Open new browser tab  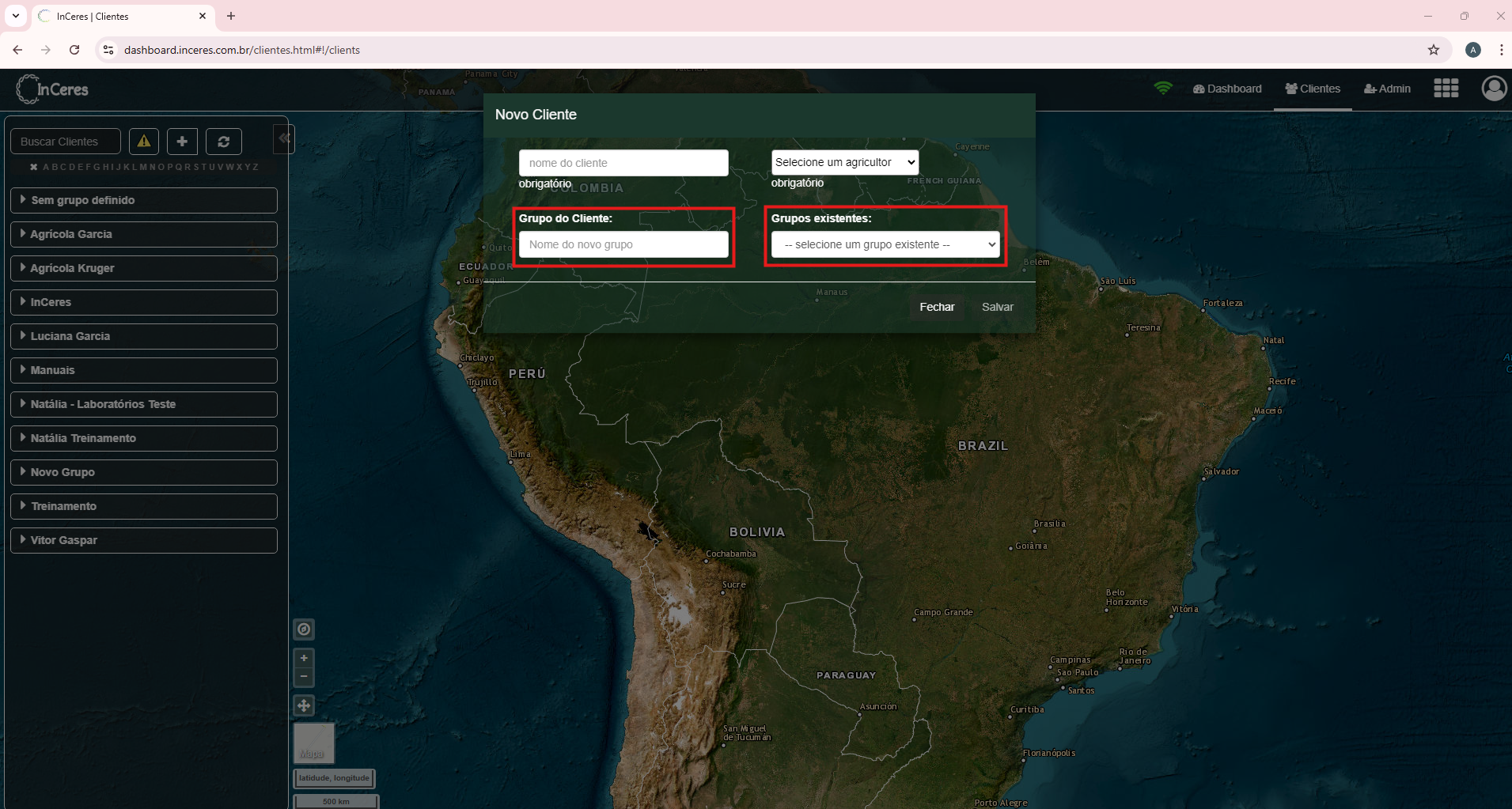point(231,16)
